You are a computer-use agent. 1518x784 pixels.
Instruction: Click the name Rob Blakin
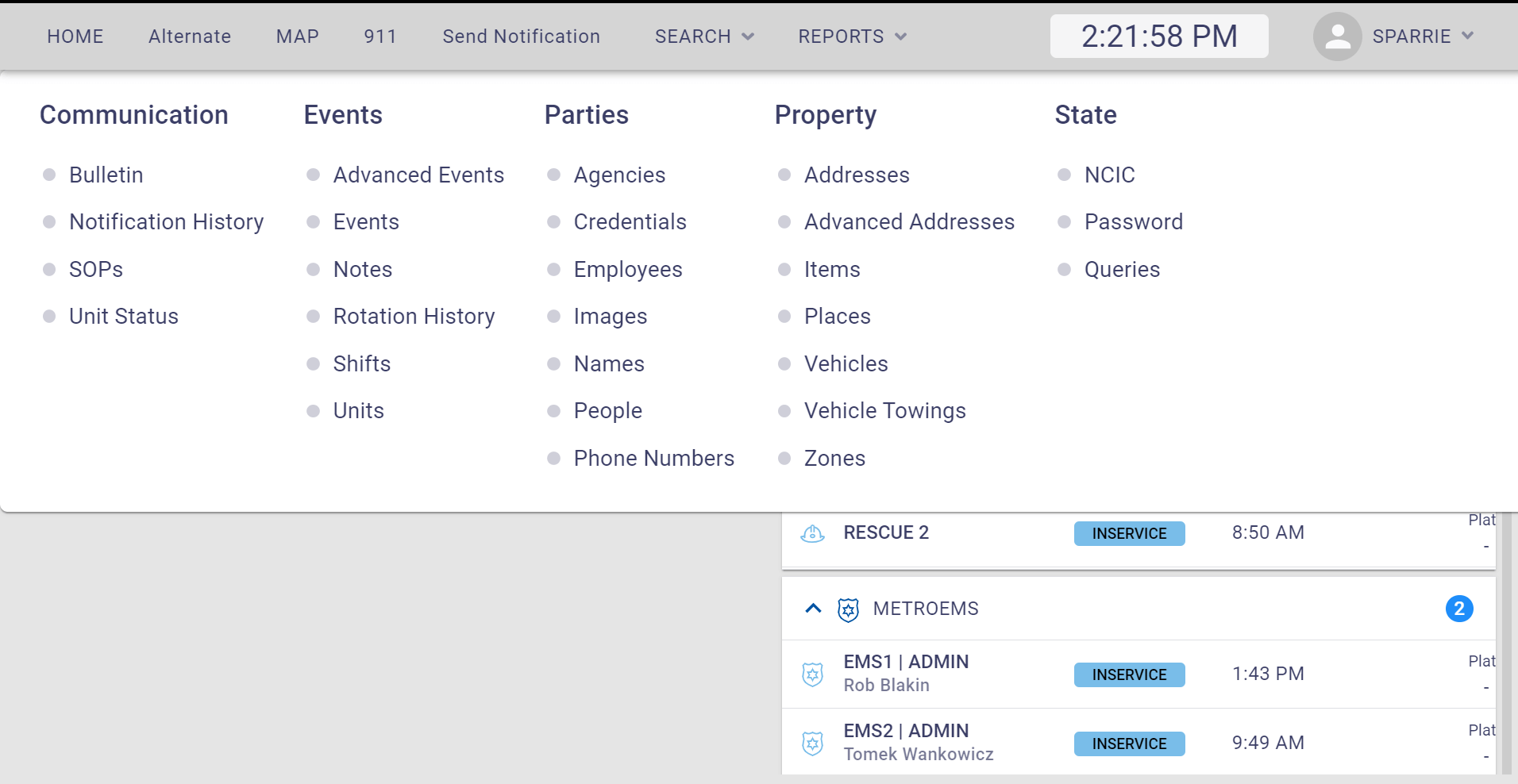coord(886,685)
